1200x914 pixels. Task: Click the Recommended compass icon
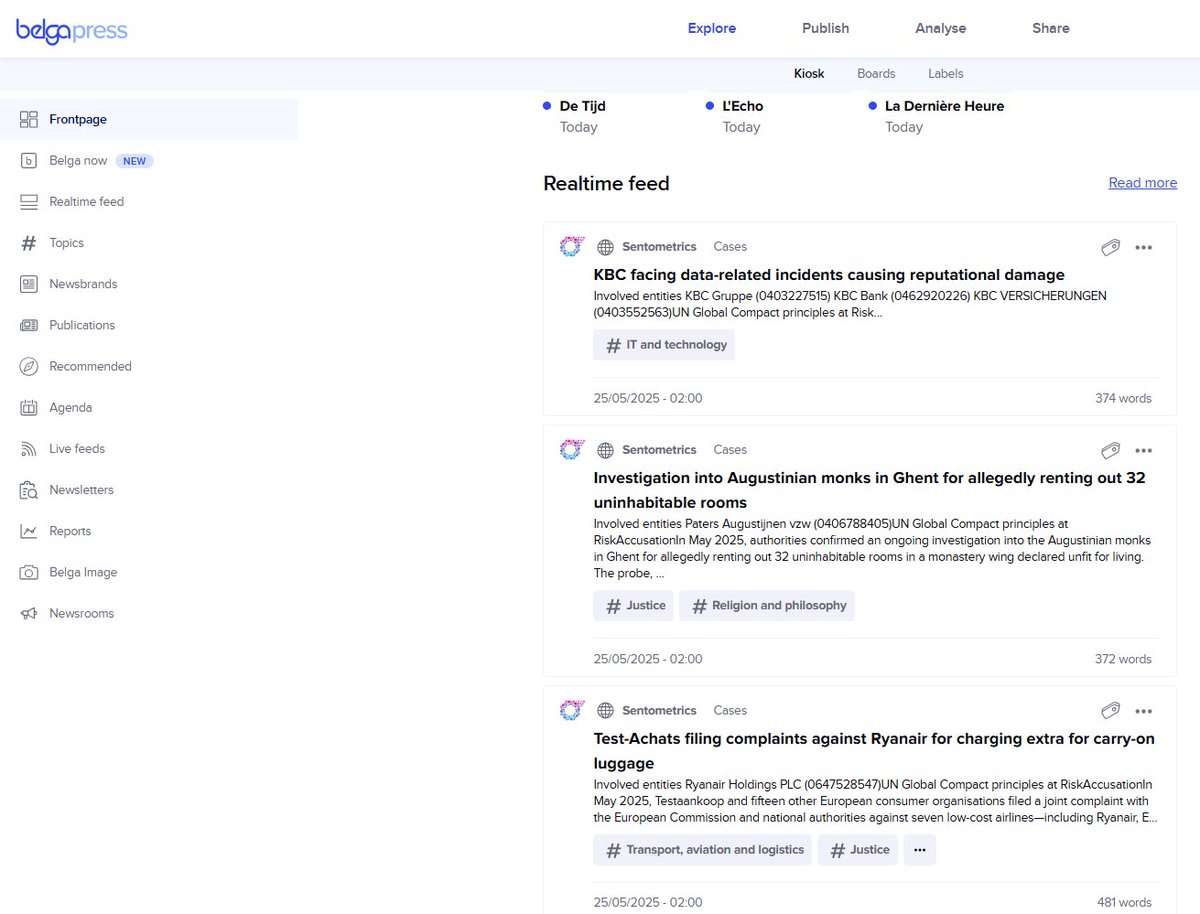29,366
